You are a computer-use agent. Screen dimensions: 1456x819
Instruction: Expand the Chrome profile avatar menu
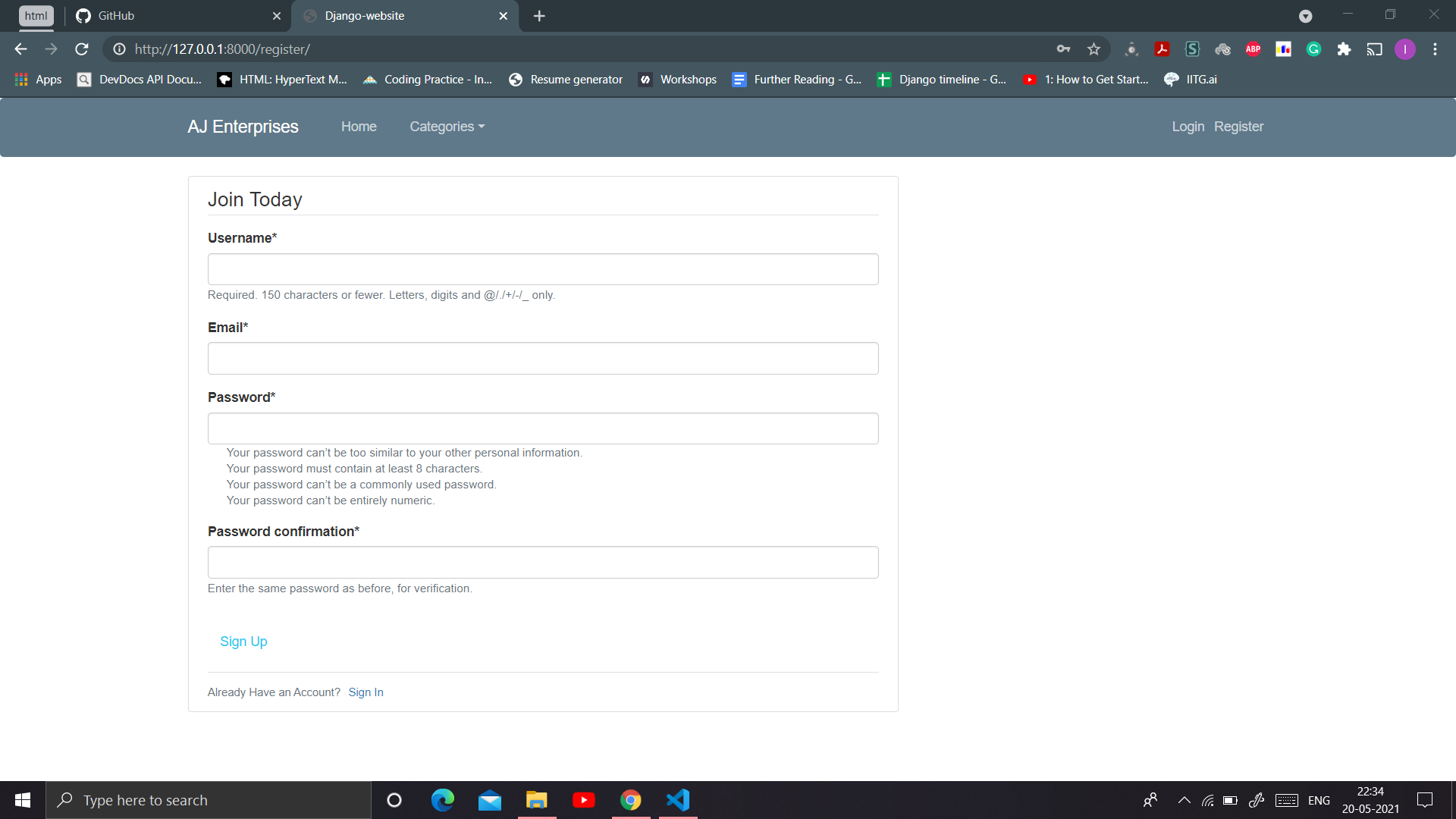[x=1406, y=49]
